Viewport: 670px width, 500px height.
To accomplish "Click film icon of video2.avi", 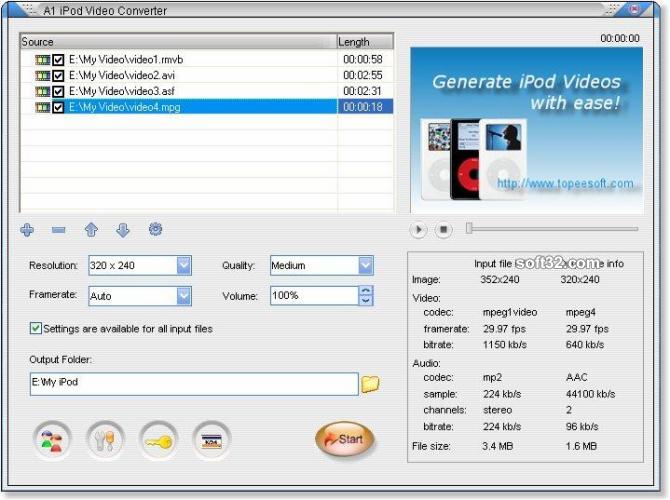I will 42,76.
